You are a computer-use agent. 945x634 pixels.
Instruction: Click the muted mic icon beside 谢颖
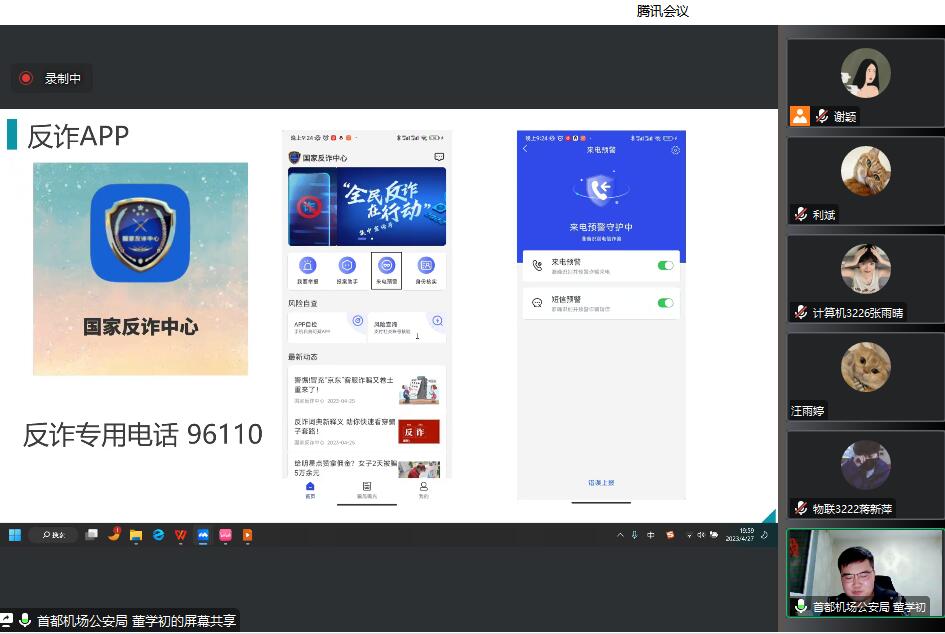822,116
